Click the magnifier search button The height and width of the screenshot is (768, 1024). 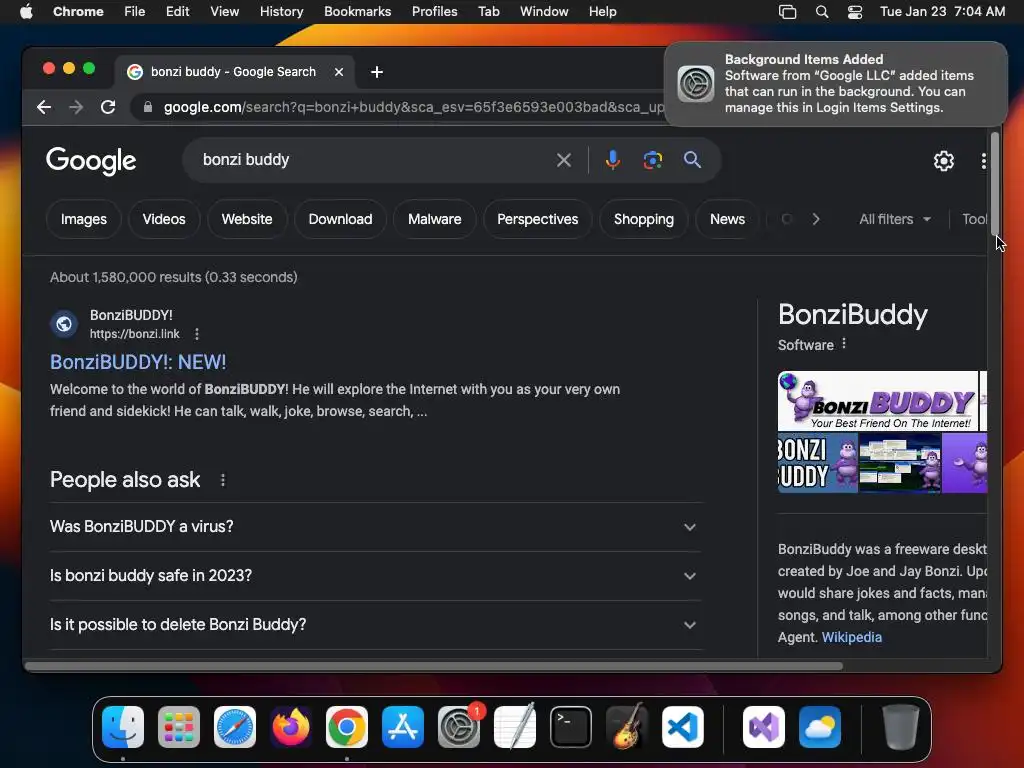(692, 160)
